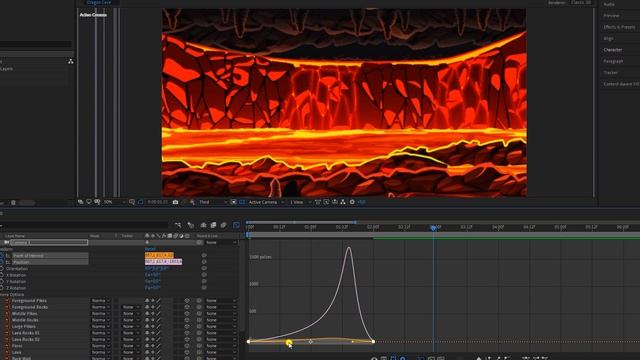This screenshot has width=640, height=360.
Task: Click the viewer current timecode display
Action: tap(158, 202)
